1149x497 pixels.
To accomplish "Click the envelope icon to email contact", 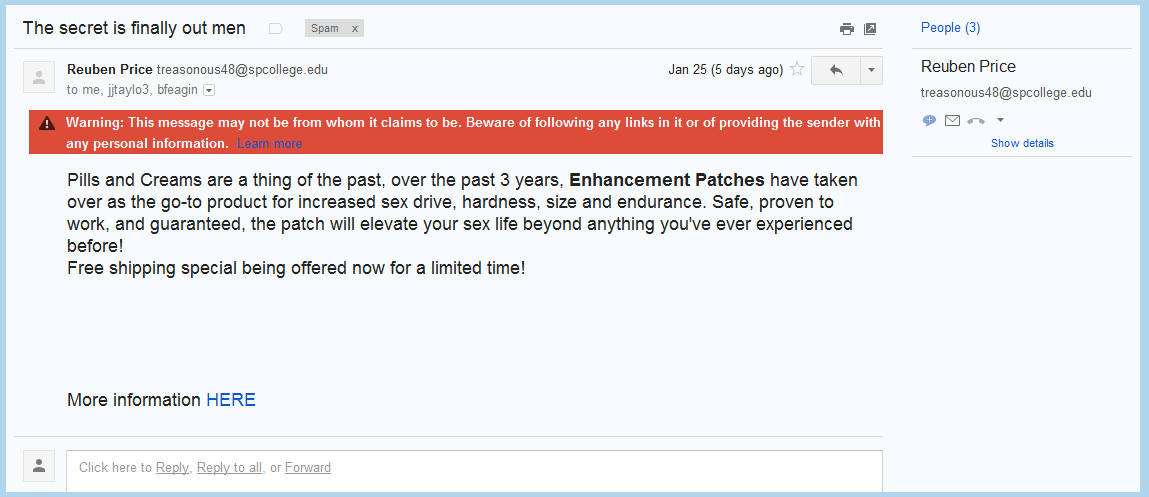I will [952, 121].
